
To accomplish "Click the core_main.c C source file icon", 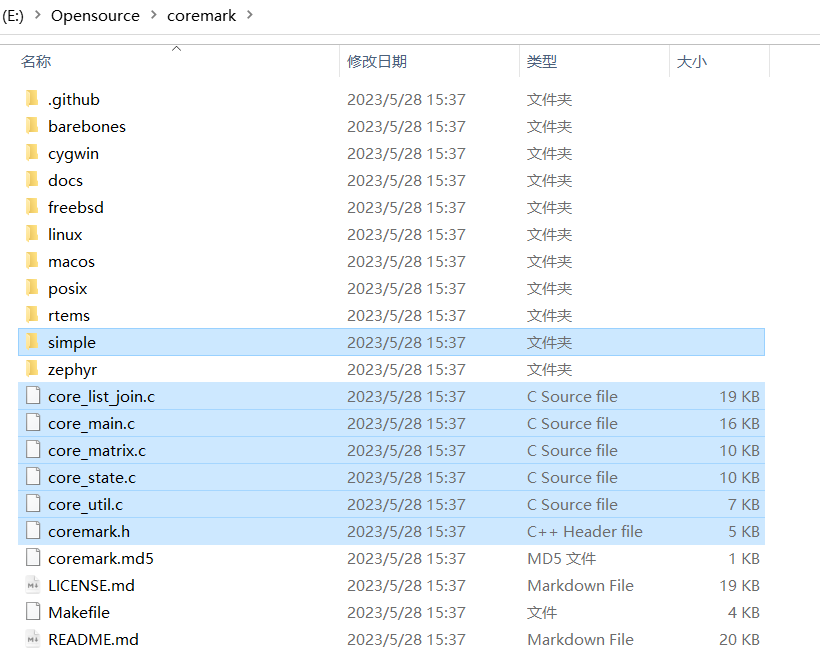I will click(x=33, y=423).
